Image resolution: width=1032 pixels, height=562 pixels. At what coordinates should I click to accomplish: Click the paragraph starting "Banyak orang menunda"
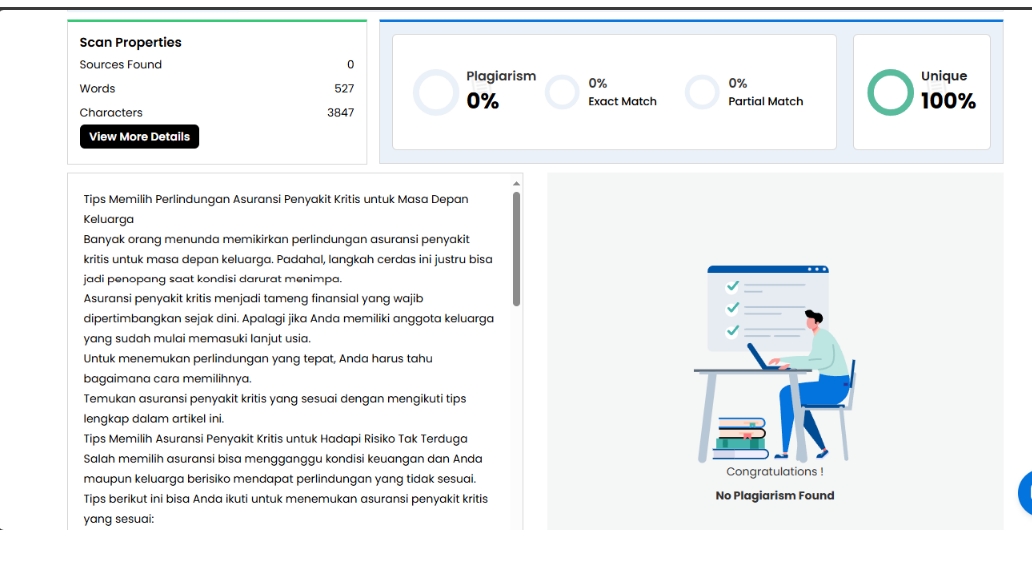point(276,239)
